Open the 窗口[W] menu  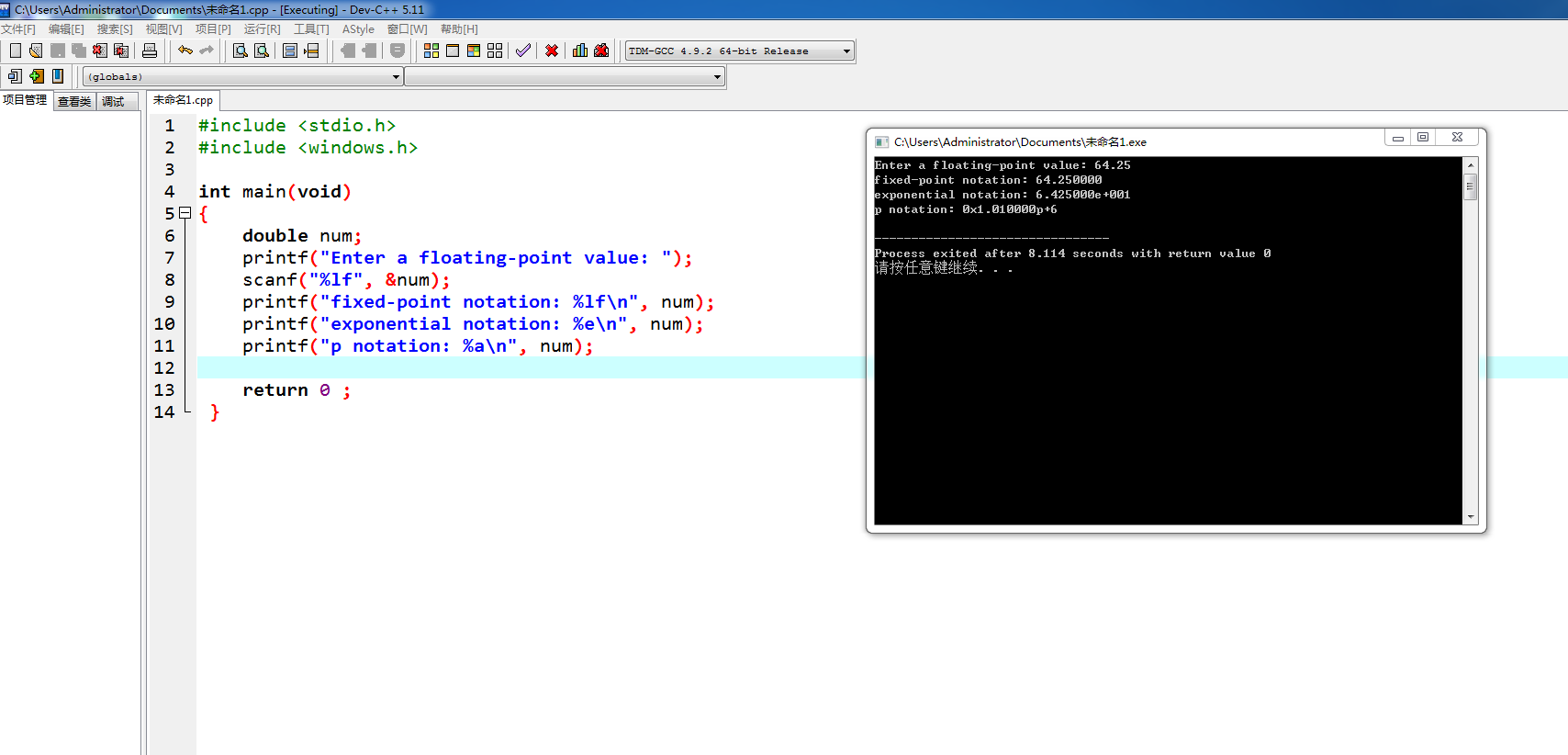pos(407,29)
